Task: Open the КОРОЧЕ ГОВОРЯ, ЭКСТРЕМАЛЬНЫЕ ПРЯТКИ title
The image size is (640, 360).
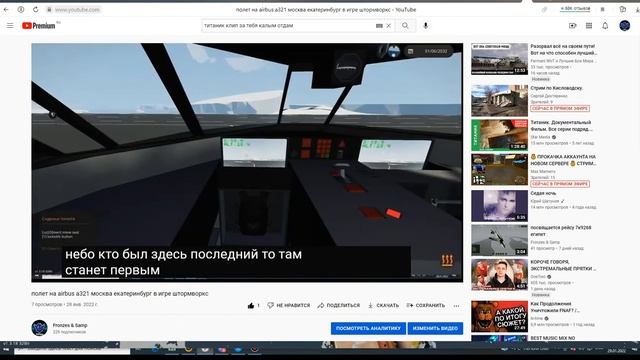Action: (x=563, y=265)
